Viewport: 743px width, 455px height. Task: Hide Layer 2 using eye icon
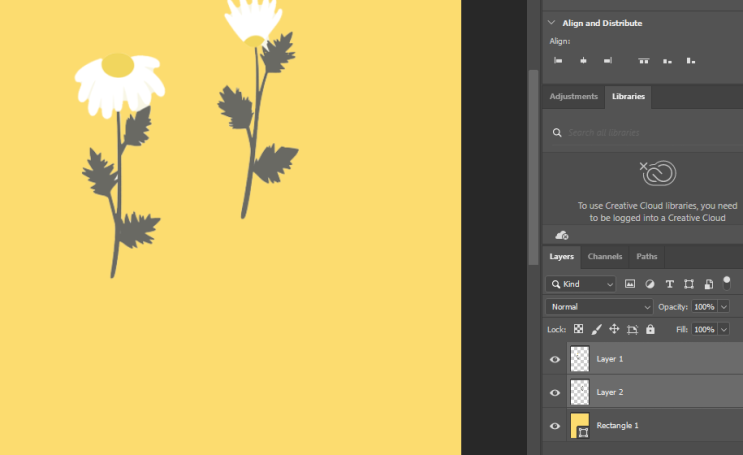(x=555, y=392)
